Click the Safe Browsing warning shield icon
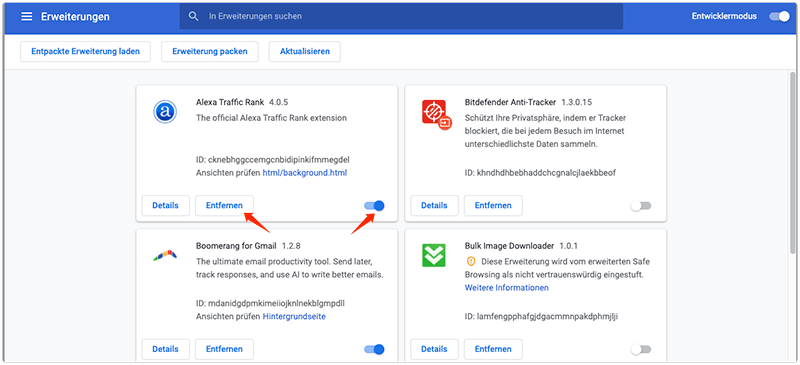The height and width of the screenshot is (365, 800). [471, 261]
